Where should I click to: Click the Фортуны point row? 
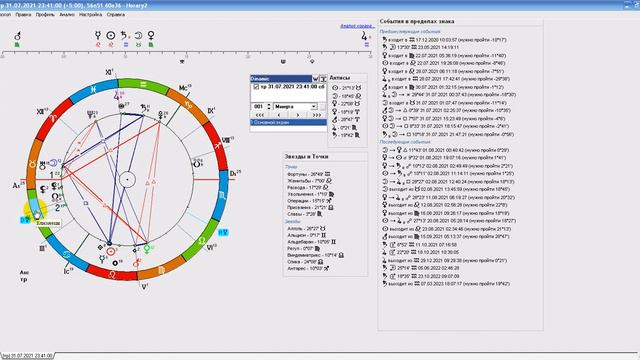coord(309,174)
